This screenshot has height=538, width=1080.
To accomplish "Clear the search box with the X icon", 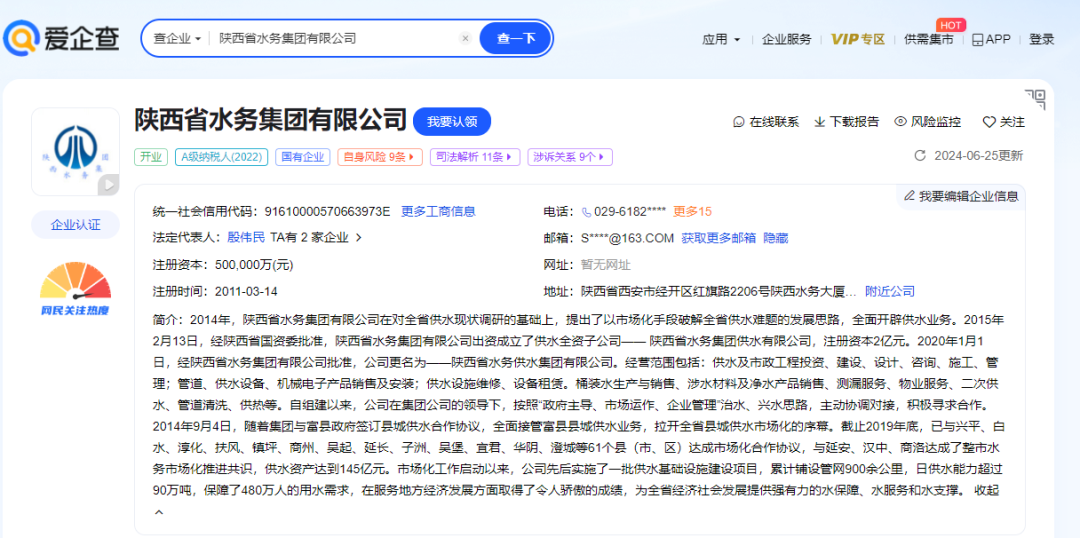I will point(465,38).
